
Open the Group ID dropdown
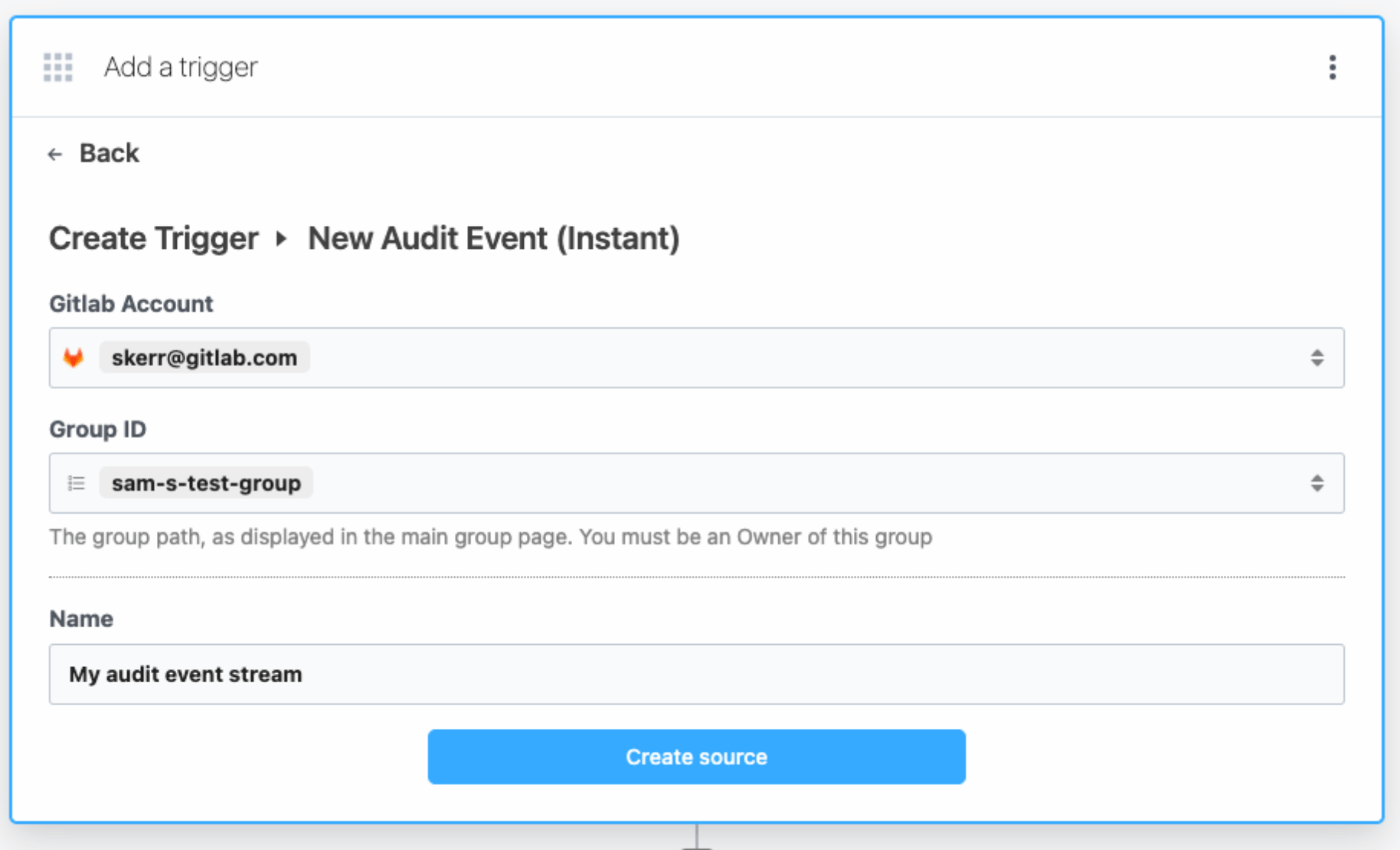(697, 482)
